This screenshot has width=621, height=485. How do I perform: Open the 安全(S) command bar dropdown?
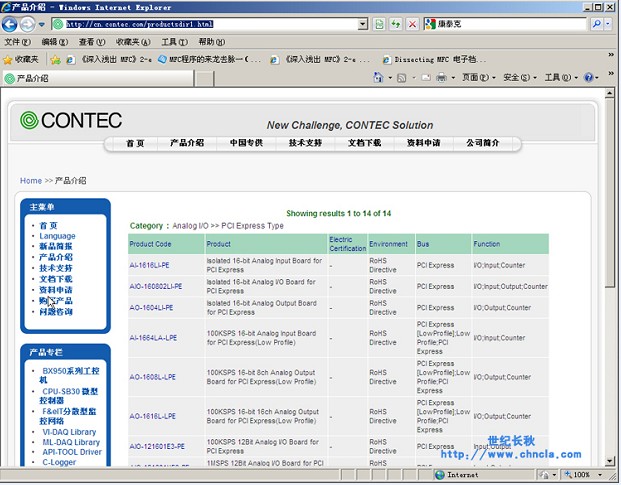click(x=520, y=77)
